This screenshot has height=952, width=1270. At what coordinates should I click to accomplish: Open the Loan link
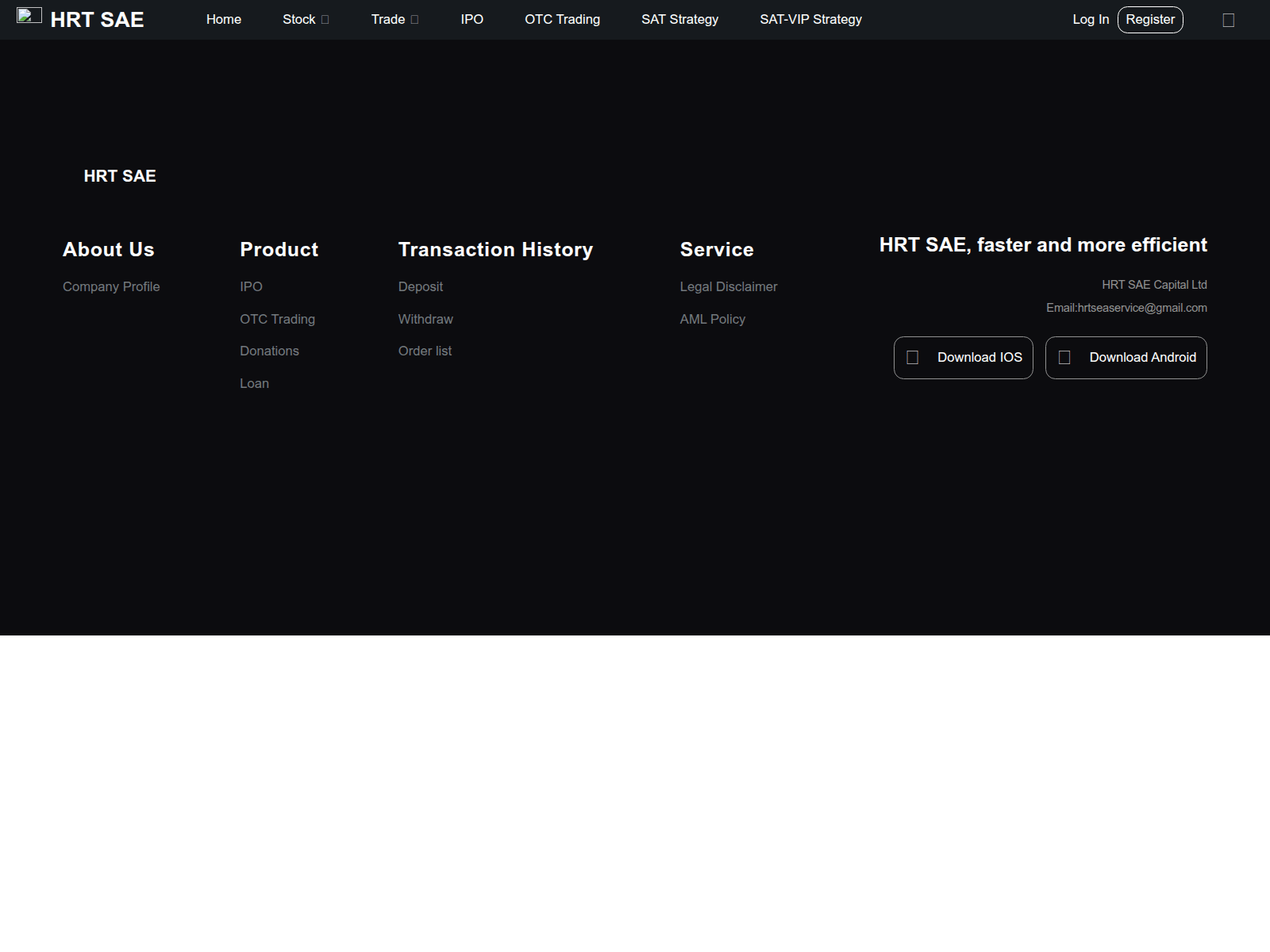254,383
